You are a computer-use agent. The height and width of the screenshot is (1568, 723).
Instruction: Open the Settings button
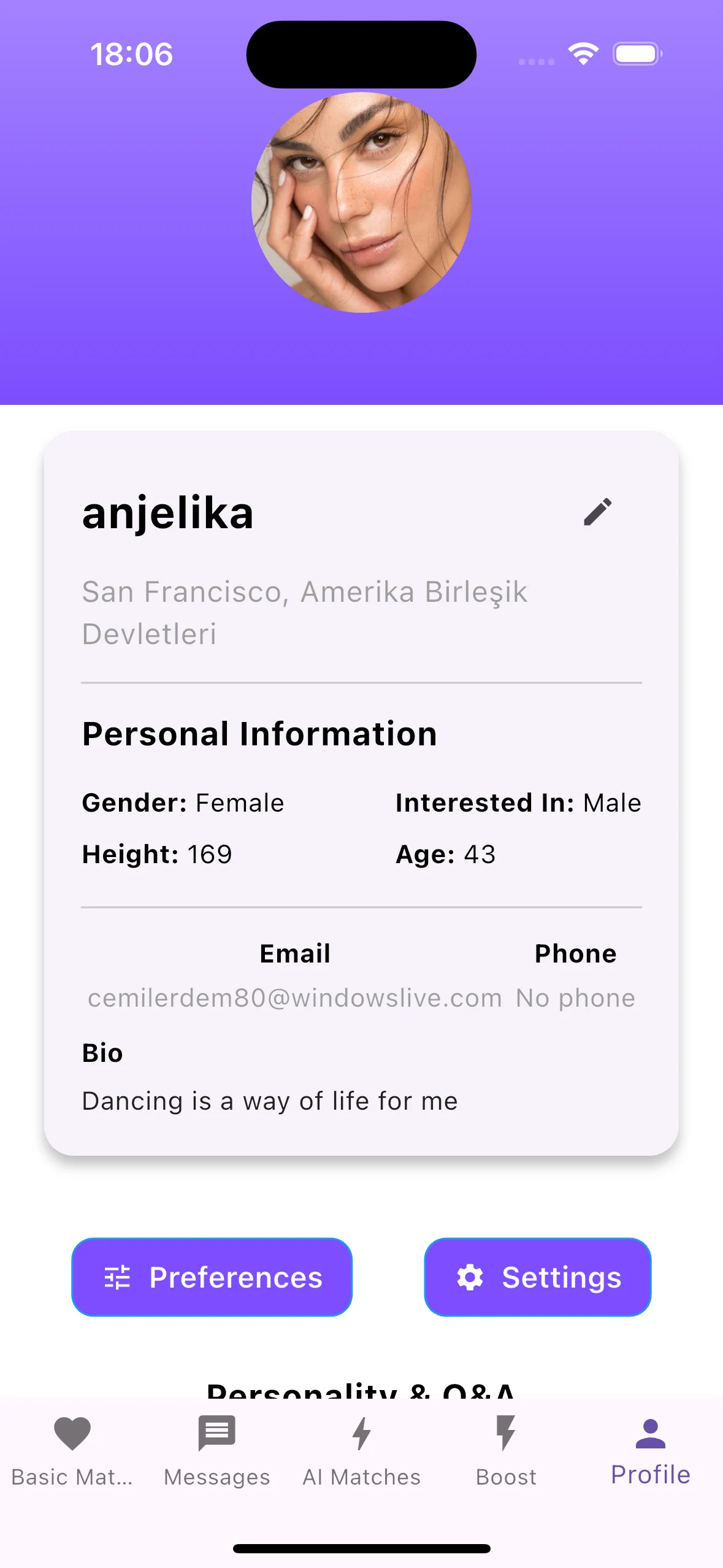coord(538,1277)
